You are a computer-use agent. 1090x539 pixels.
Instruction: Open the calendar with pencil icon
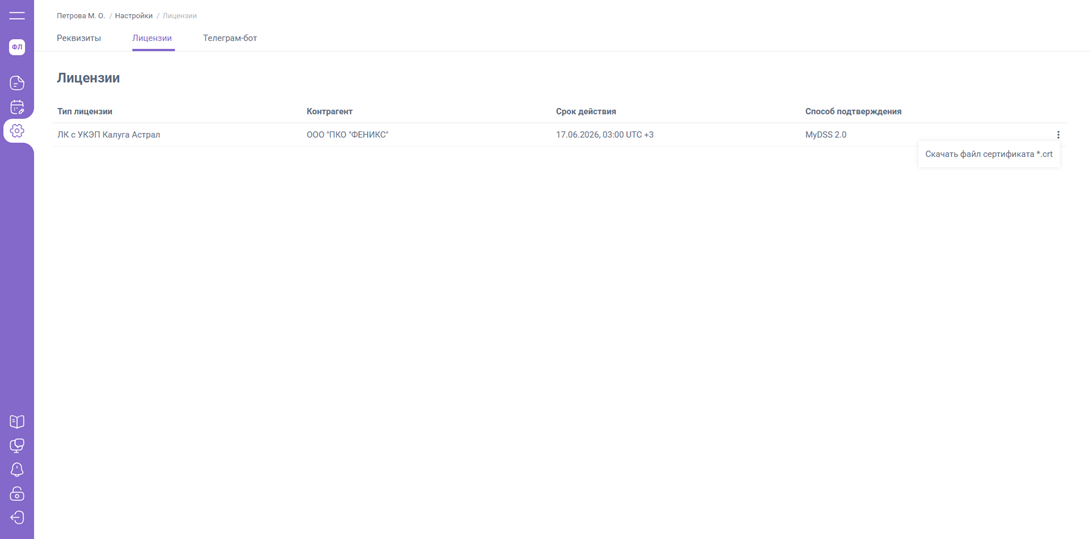17,107
